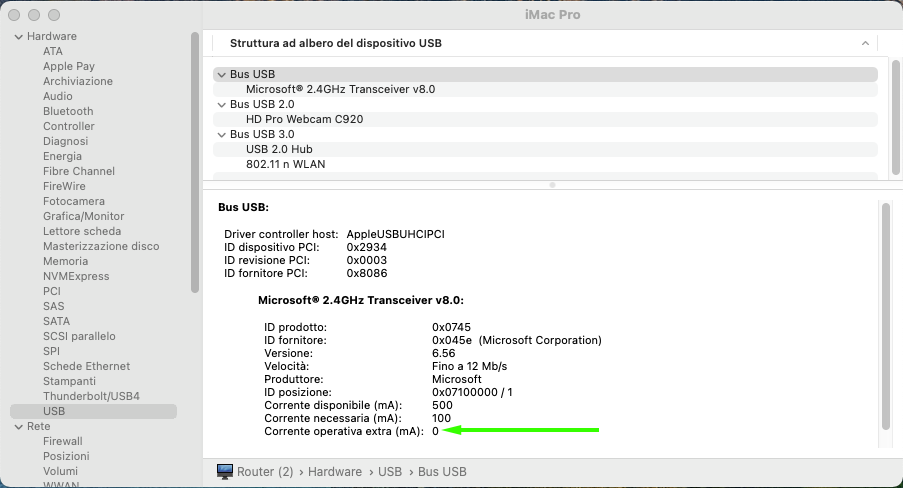
Task: Select Energia in the sidebar
Action: [x=62, y=156]
